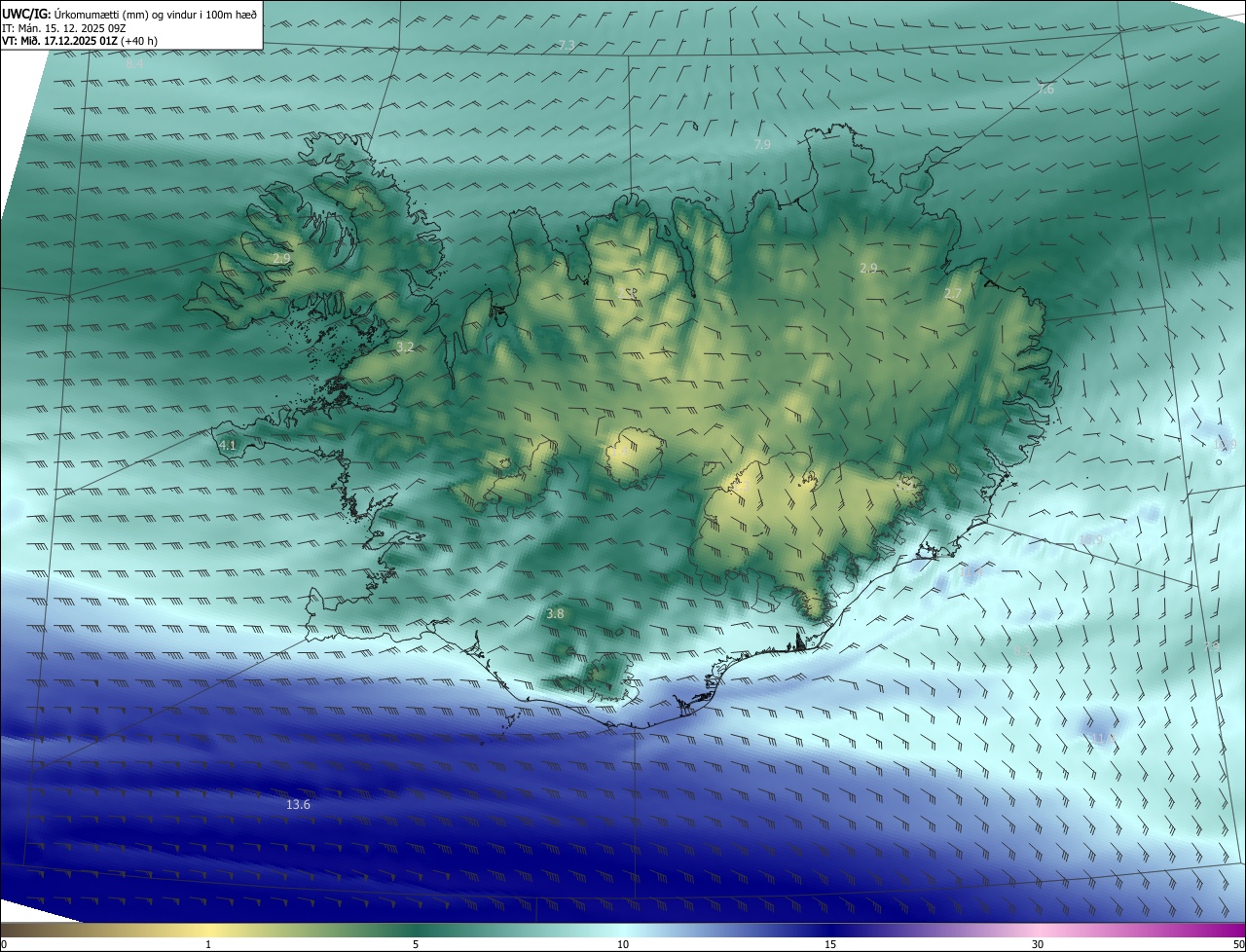Click the '15' tick on the color scale
This screenshot has height=952, width=1246.
(x=830, y=944)
